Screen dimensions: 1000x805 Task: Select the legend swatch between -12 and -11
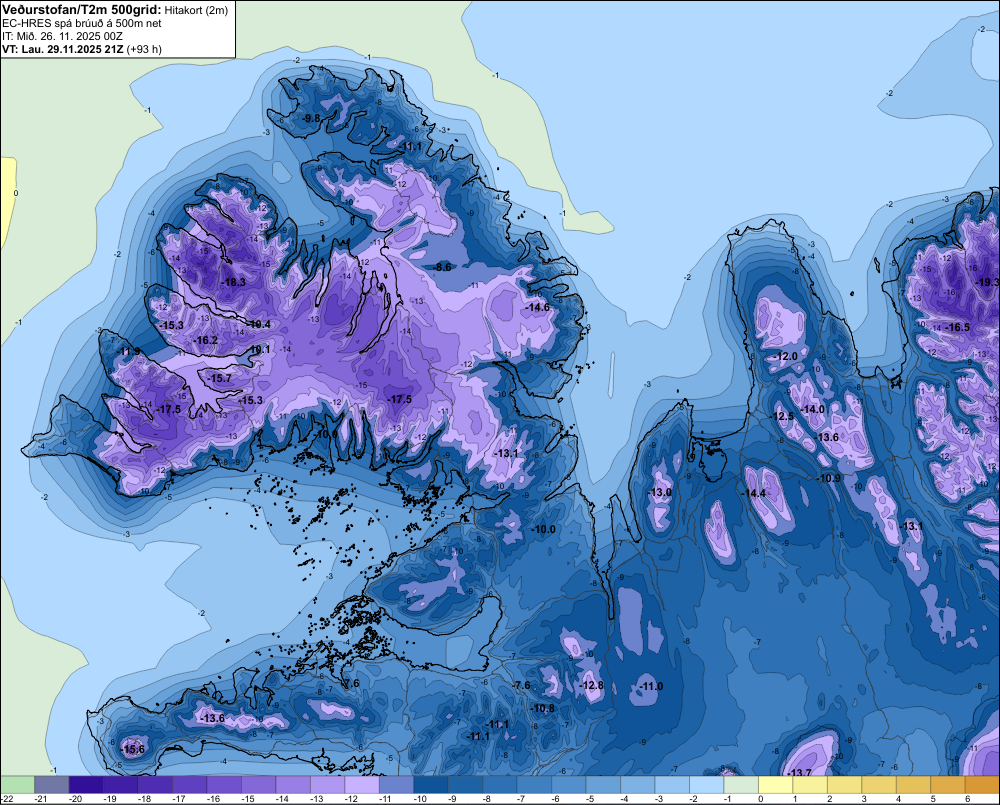(x=362, y=784)
